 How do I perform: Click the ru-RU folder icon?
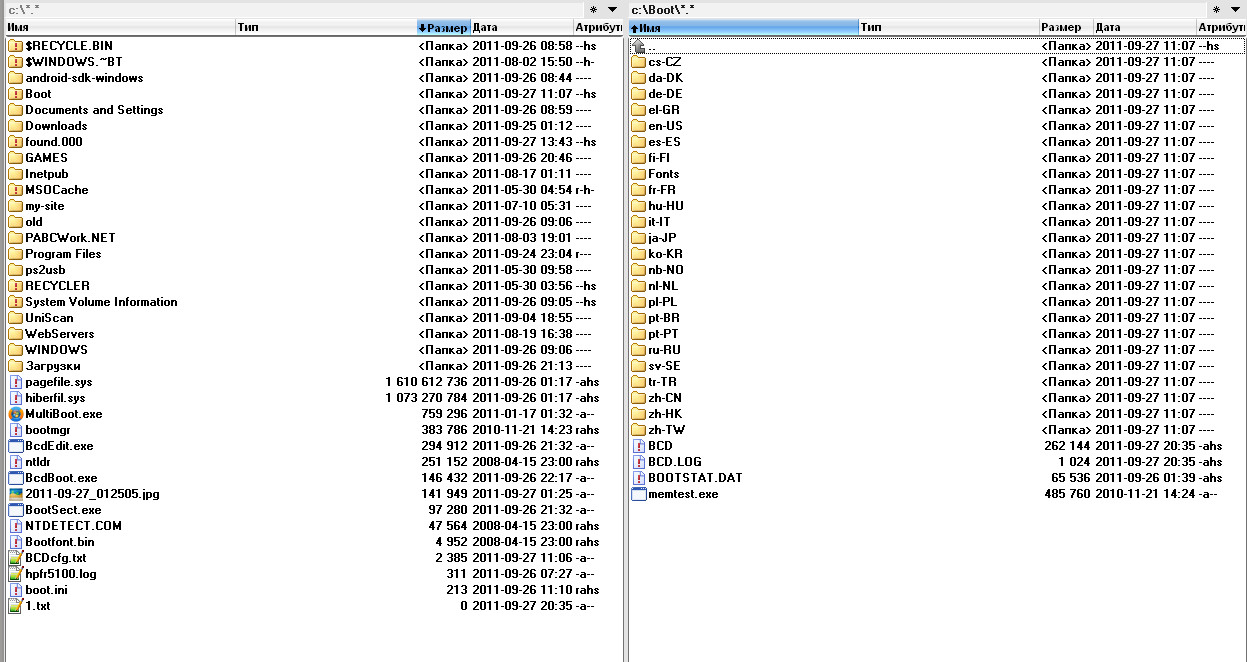(x=640, y=350)
